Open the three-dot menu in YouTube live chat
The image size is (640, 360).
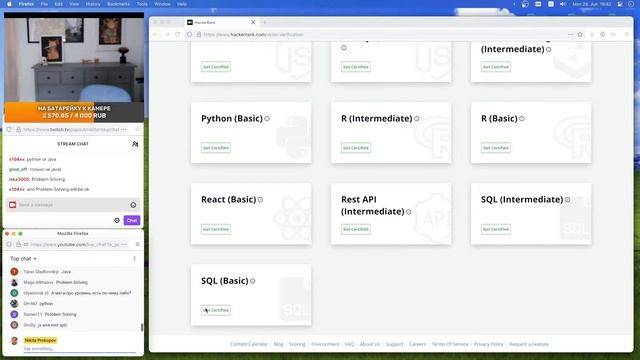point(135,259)
